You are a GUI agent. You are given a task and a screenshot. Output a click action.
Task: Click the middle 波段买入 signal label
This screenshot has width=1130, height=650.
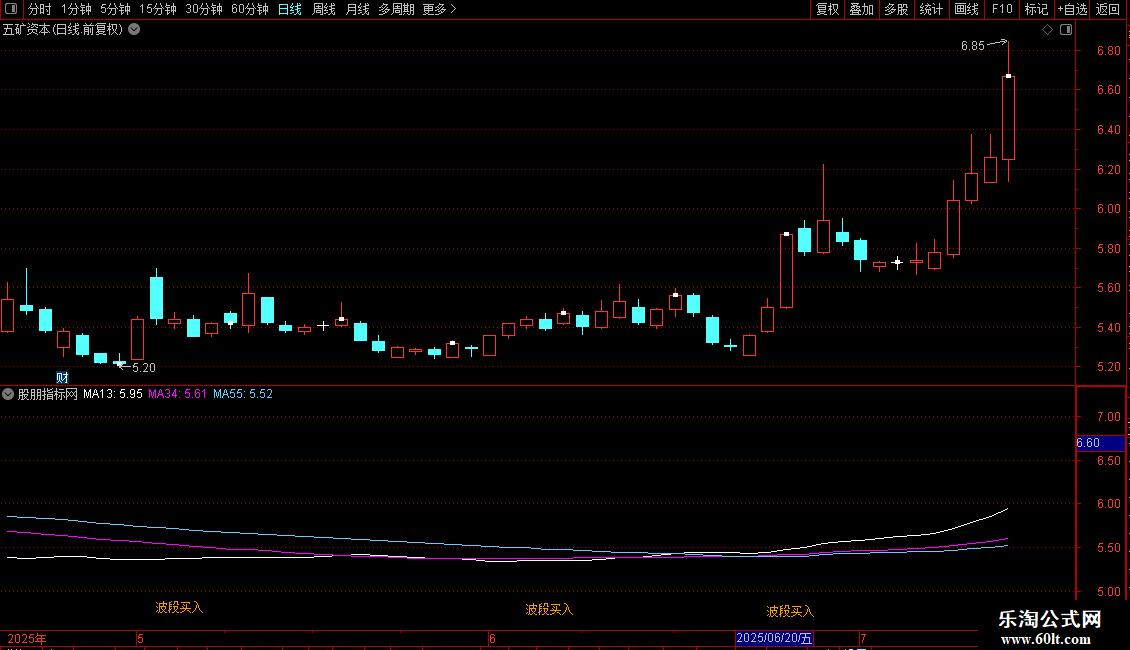pyautogui.click(x=549, y=610)
